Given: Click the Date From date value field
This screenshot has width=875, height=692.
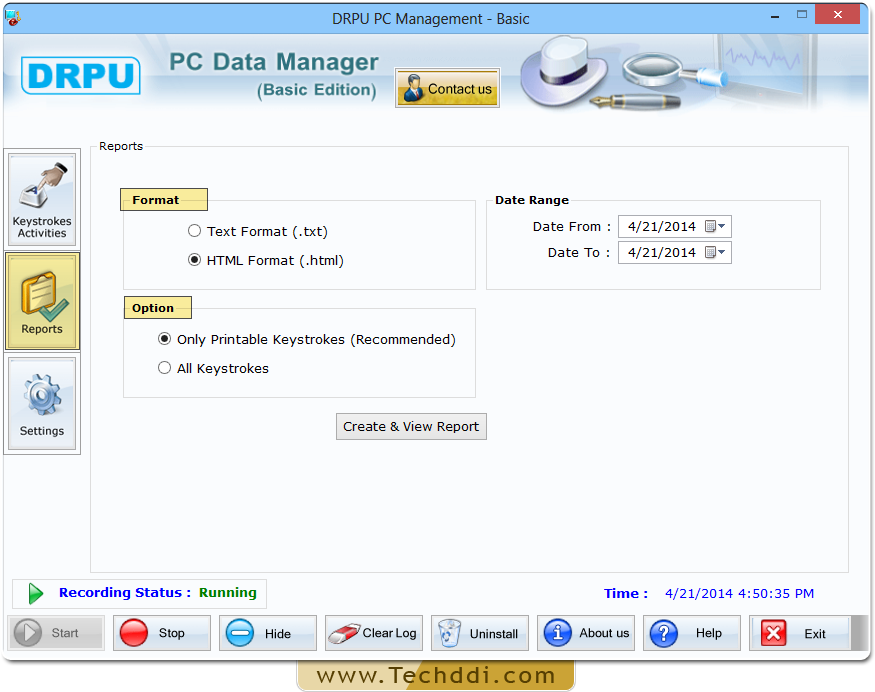Looking at the screenshot, I should pos(662,227).
